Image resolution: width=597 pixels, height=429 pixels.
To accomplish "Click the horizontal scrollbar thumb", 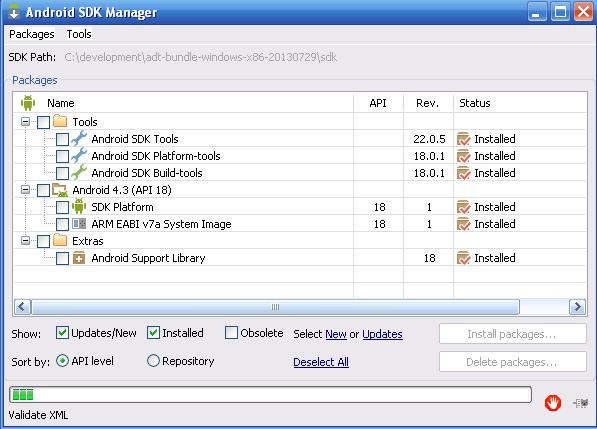I will [275, 307].
